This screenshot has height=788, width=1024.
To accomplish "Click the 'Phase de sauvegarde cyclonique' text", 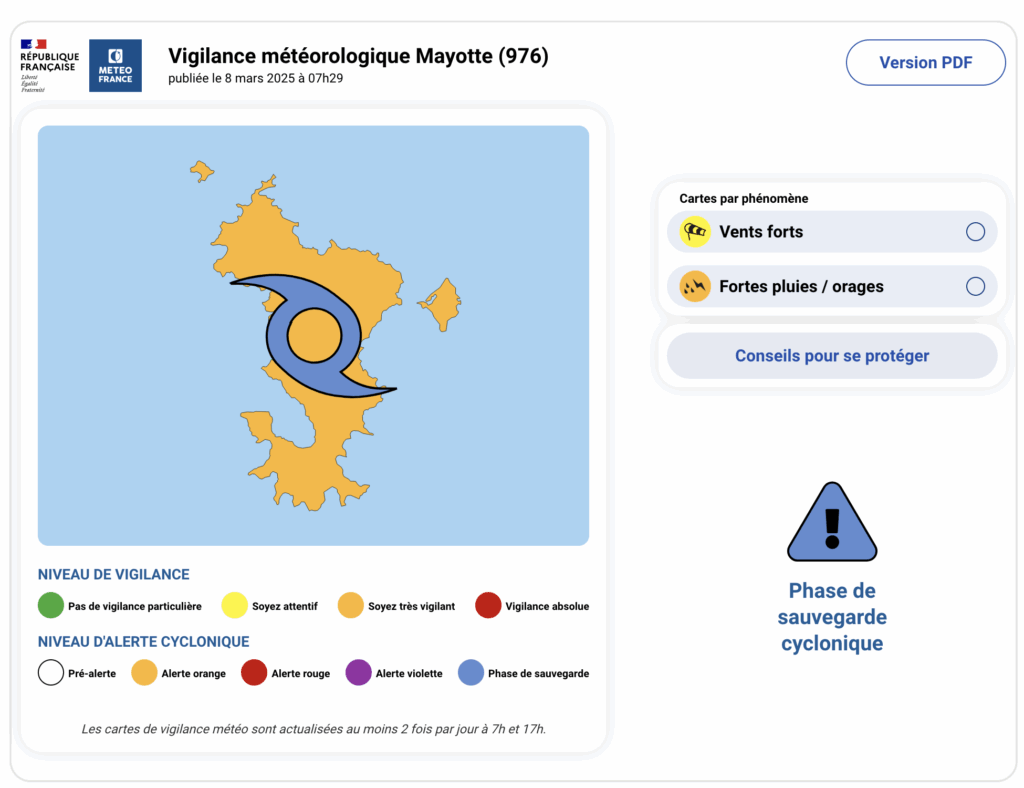I will [832, 617].
